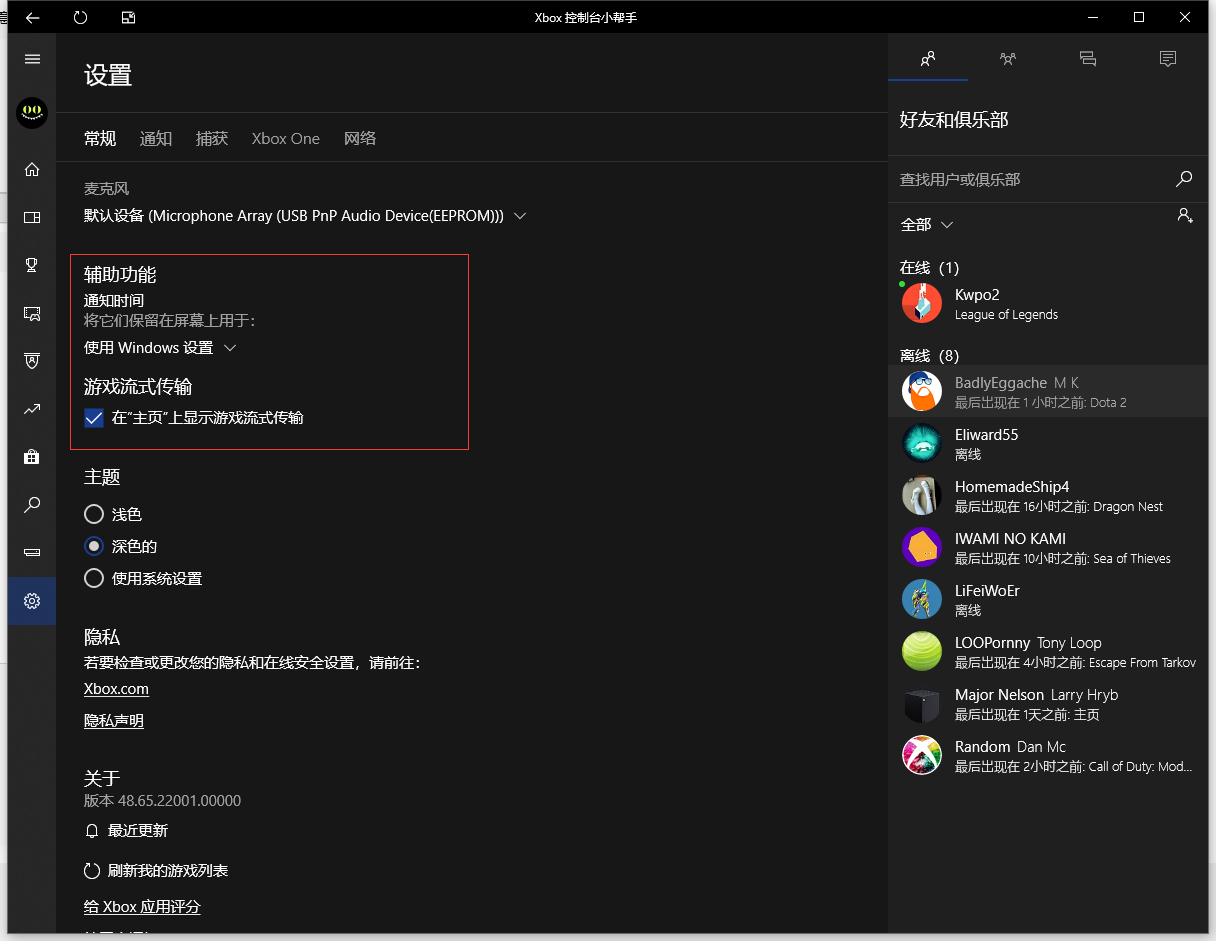The image size is (1216, 941).
Task: Uncheck 在"主页"上显示游戏流式传输 checkbox
Action: point(94,418)
